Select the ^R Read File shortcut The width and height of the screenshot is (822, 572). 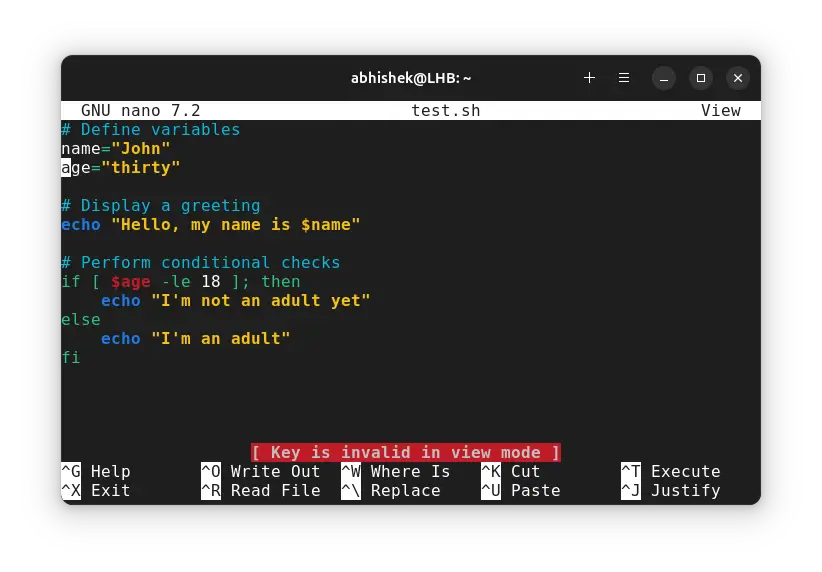pos(260,490)
